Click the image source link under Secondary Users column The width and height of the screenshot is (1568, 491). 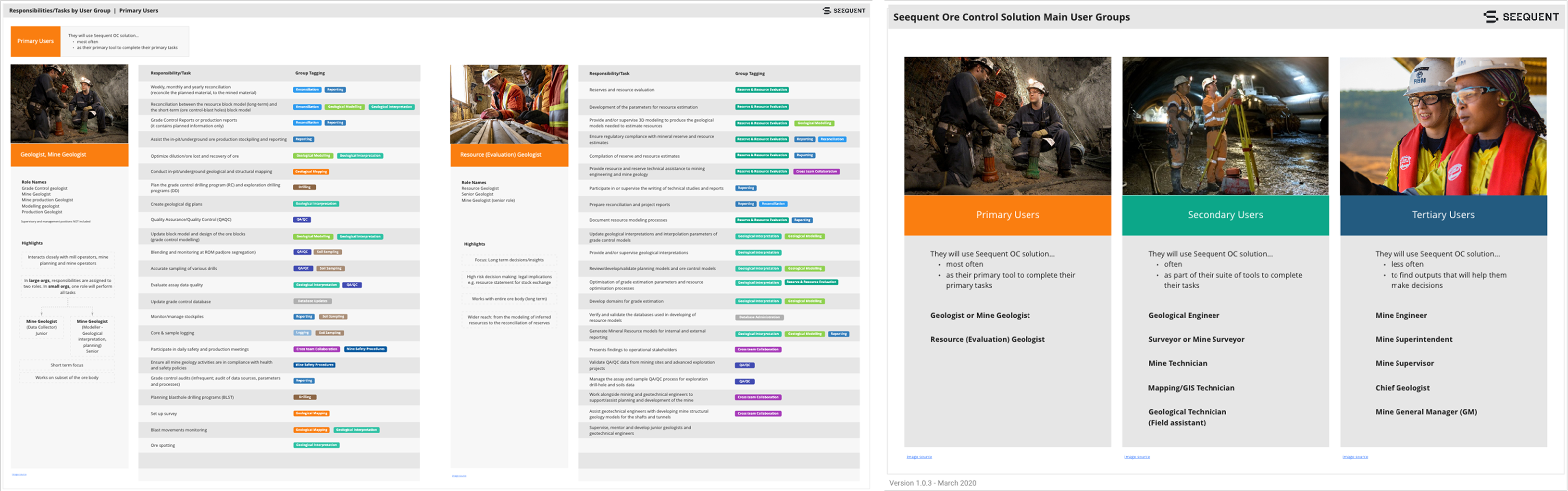pyautogui.click(x=1137, y=457)
